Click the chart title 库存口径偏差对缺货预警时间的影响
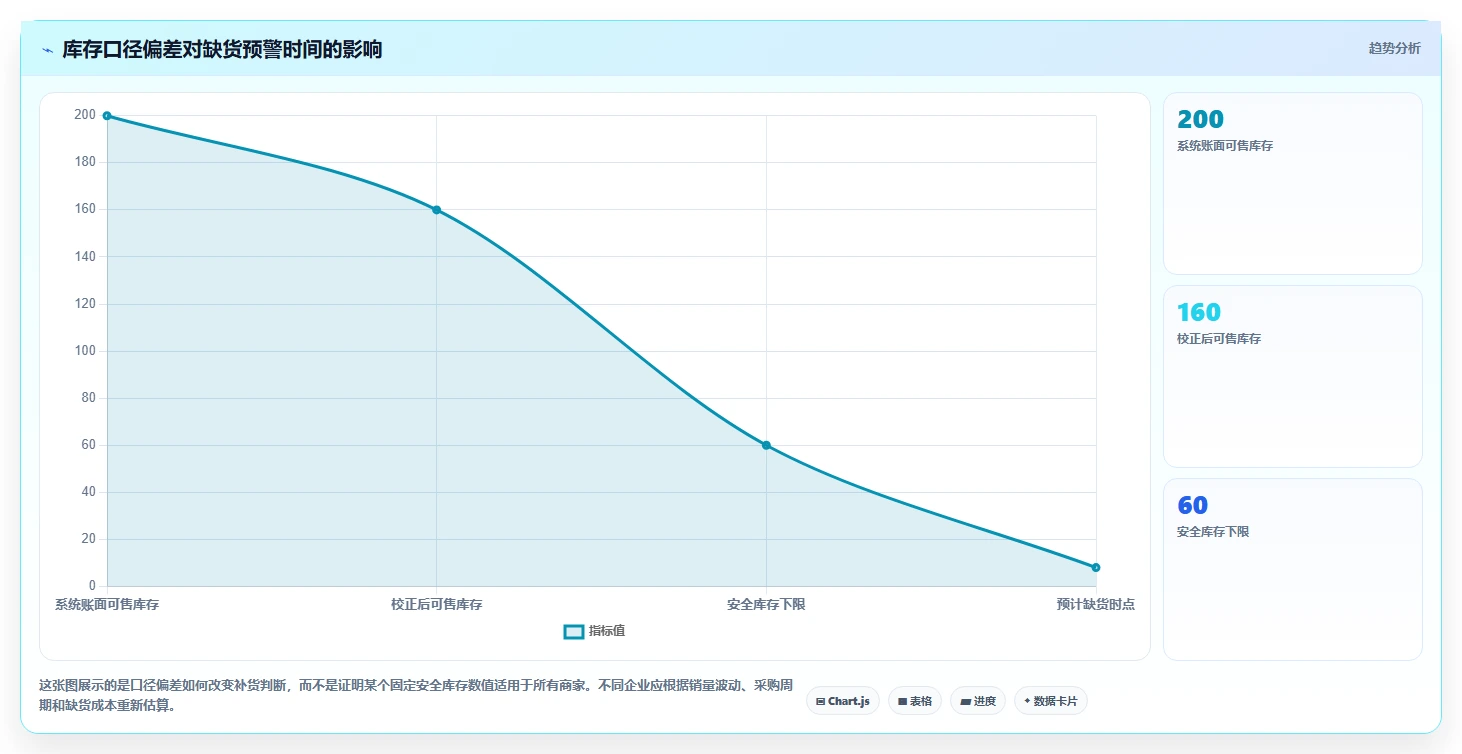The width and height of the screenshot is (1462, 754). coord(222,50)
